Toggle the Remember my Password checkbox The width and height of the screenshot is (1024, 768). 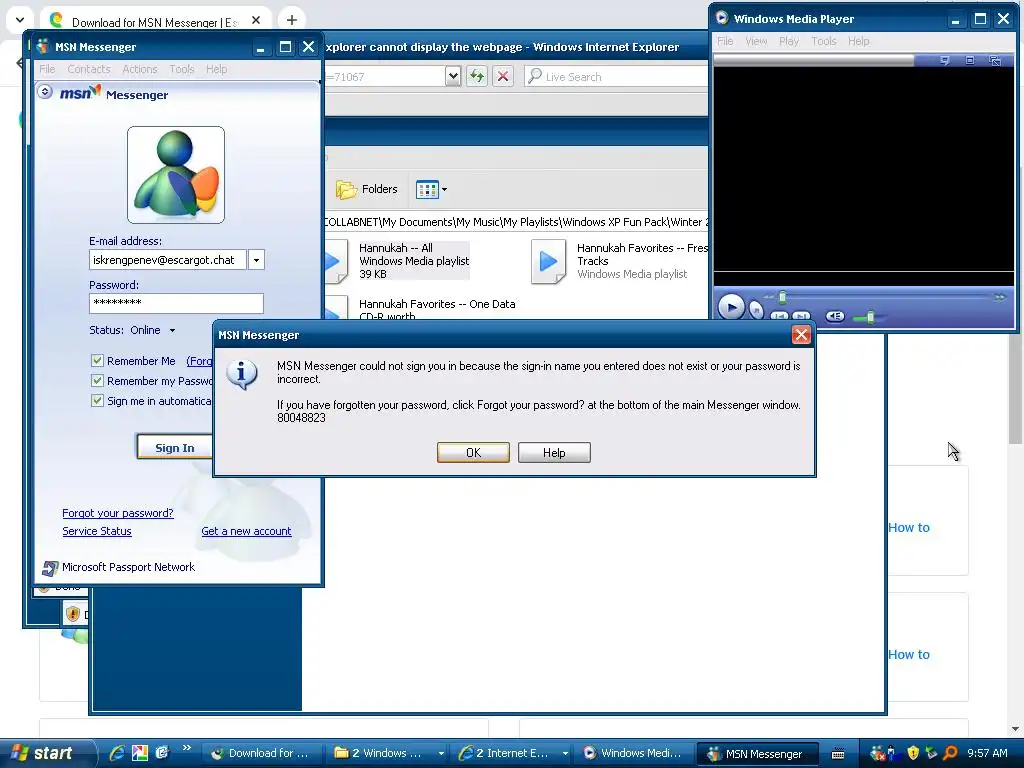click(97, 380)
